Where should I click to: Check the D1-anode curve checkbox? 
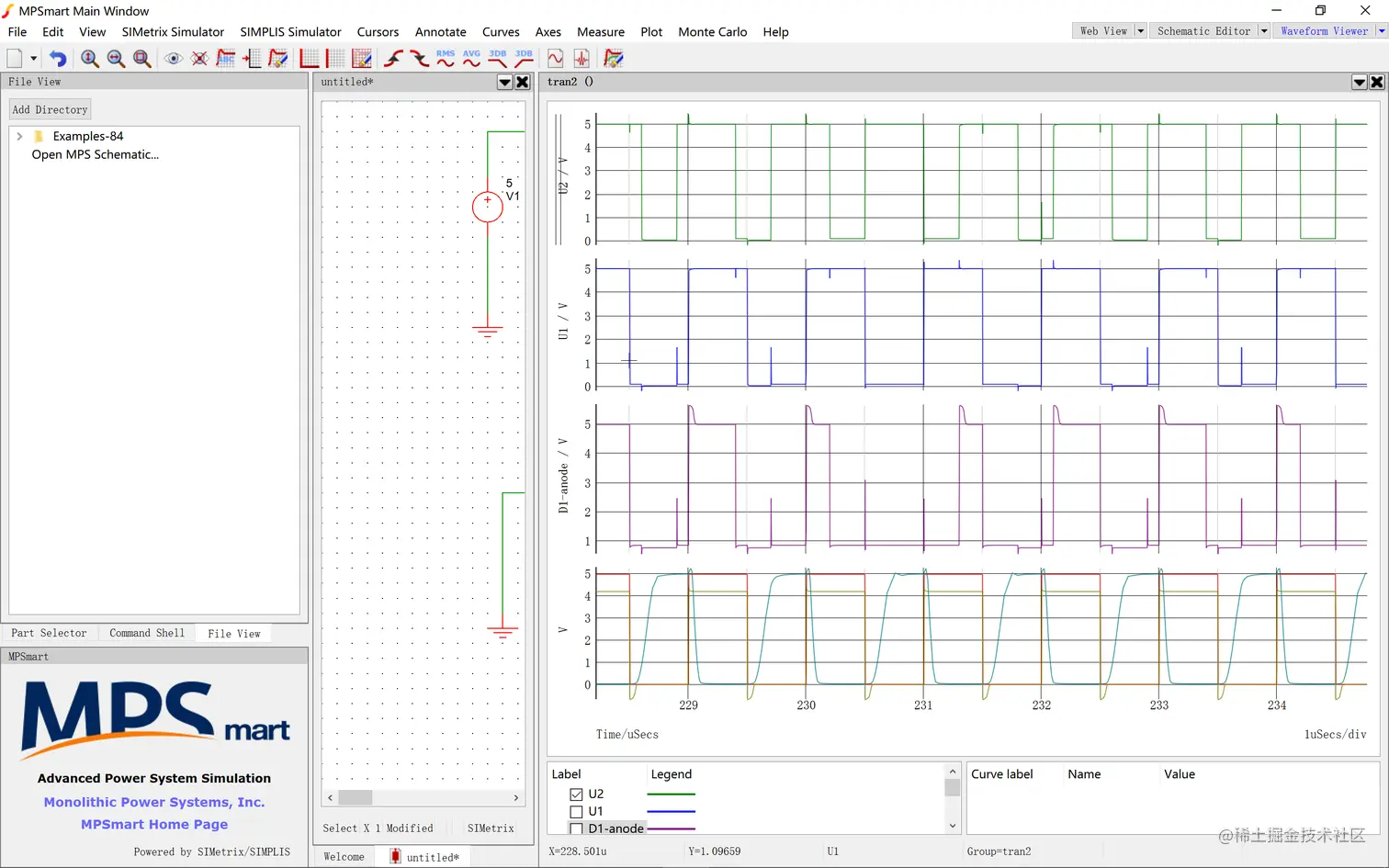pyautogui.click(x=576, y=829)
